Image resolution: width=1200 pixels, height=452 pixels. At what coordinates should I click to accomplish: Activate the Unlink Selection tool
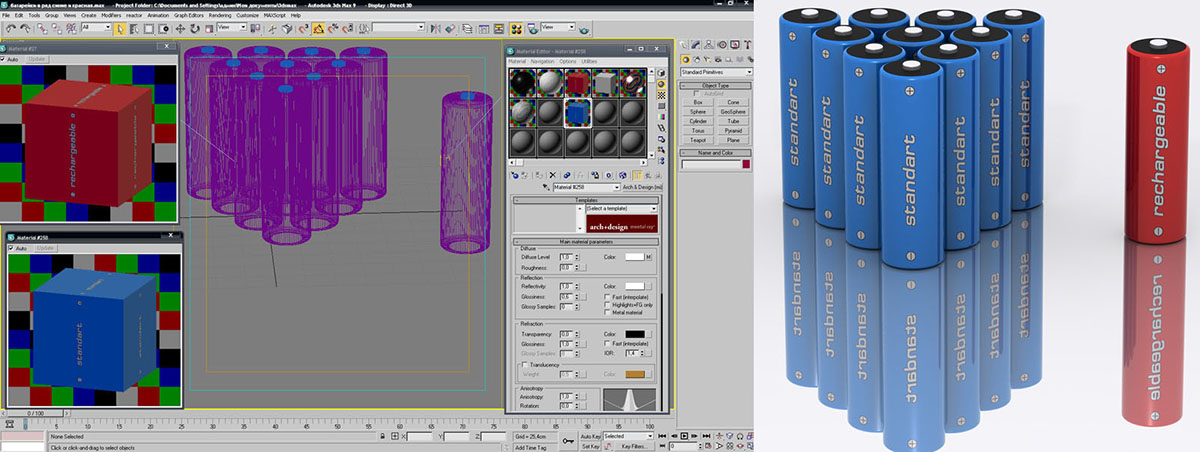click(x=56, y=28)
